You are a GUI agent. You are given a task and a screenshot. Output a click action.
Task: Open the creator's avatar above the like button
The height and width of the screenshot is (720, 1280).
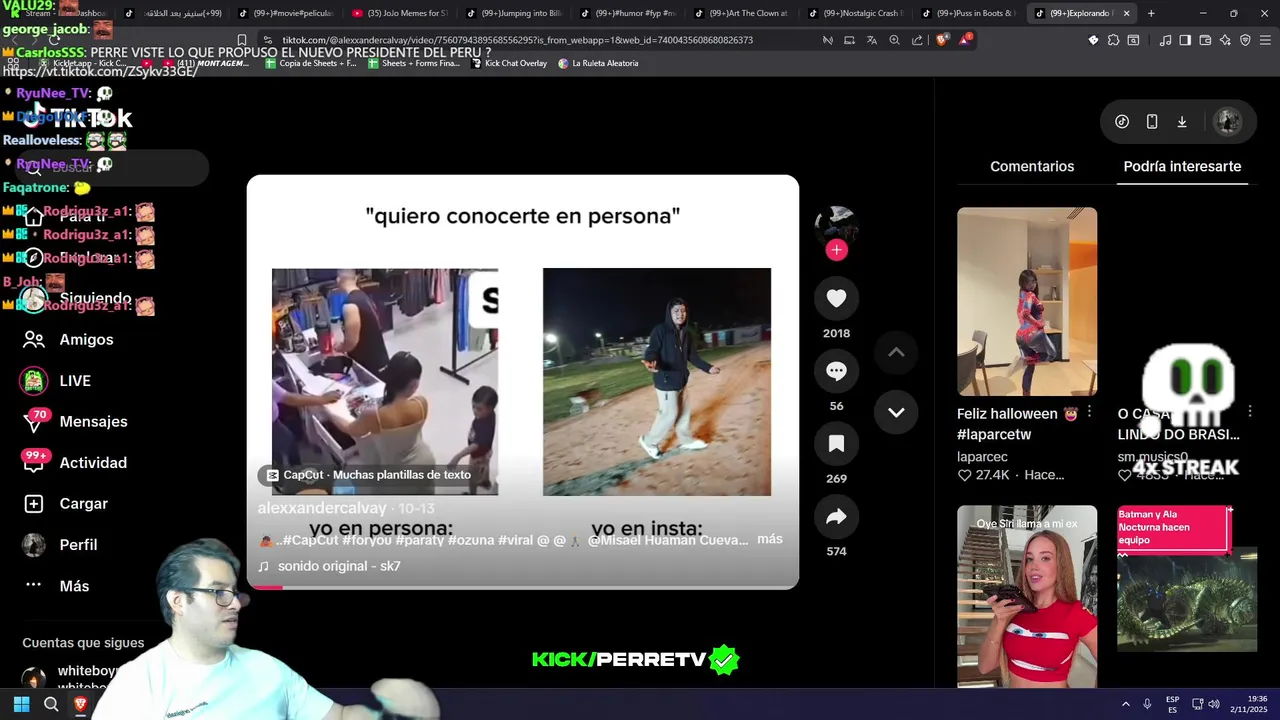pos(837,226)
